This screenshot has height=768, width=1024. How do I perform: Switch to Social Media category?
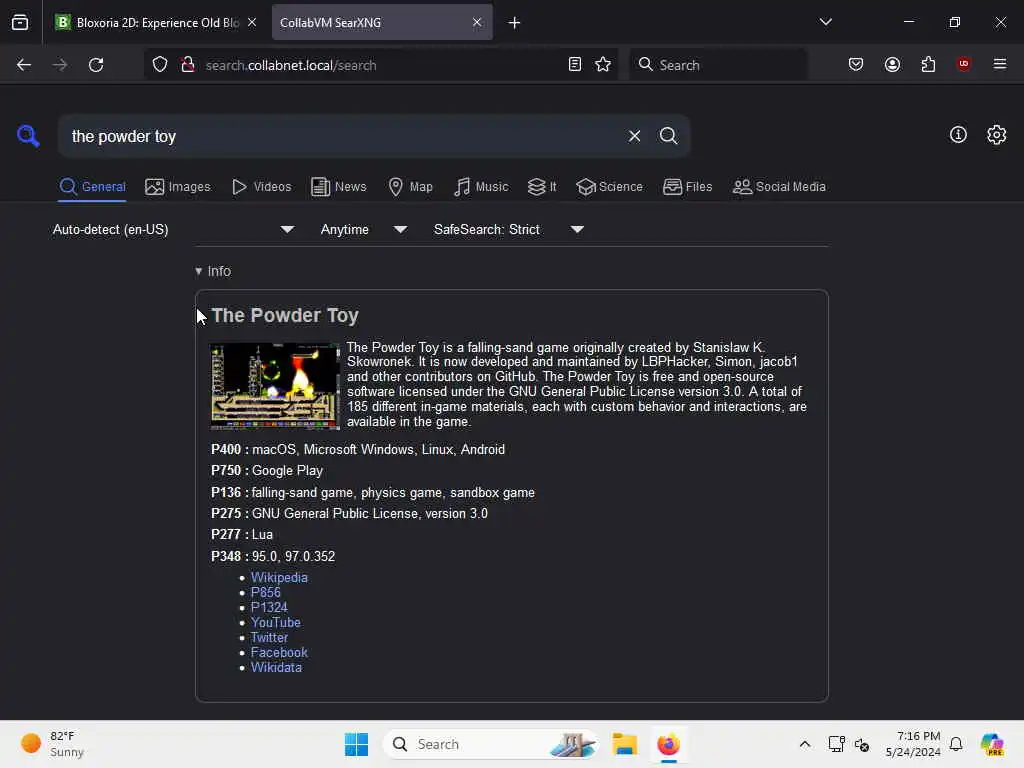779,187
